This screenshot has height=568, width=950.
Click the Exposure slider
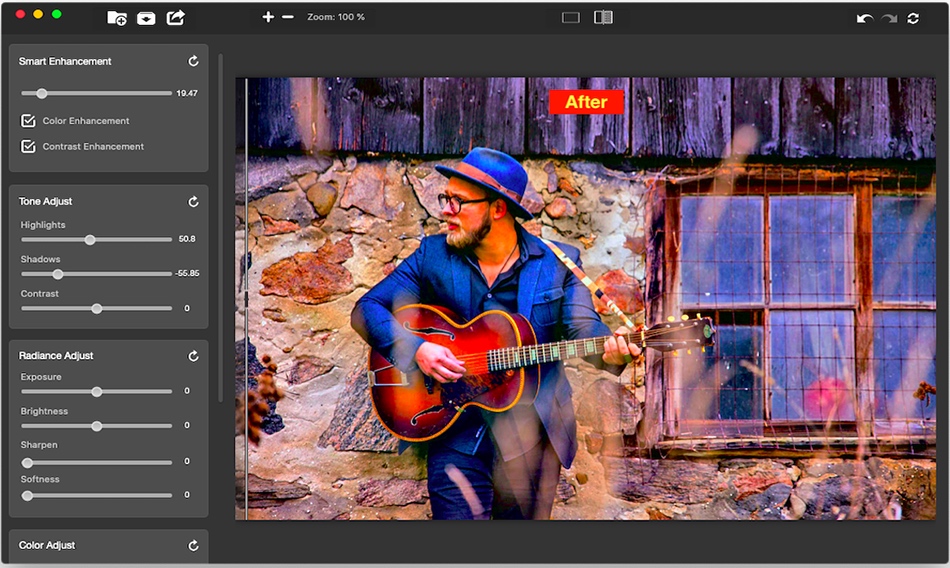tap(96, 392)
